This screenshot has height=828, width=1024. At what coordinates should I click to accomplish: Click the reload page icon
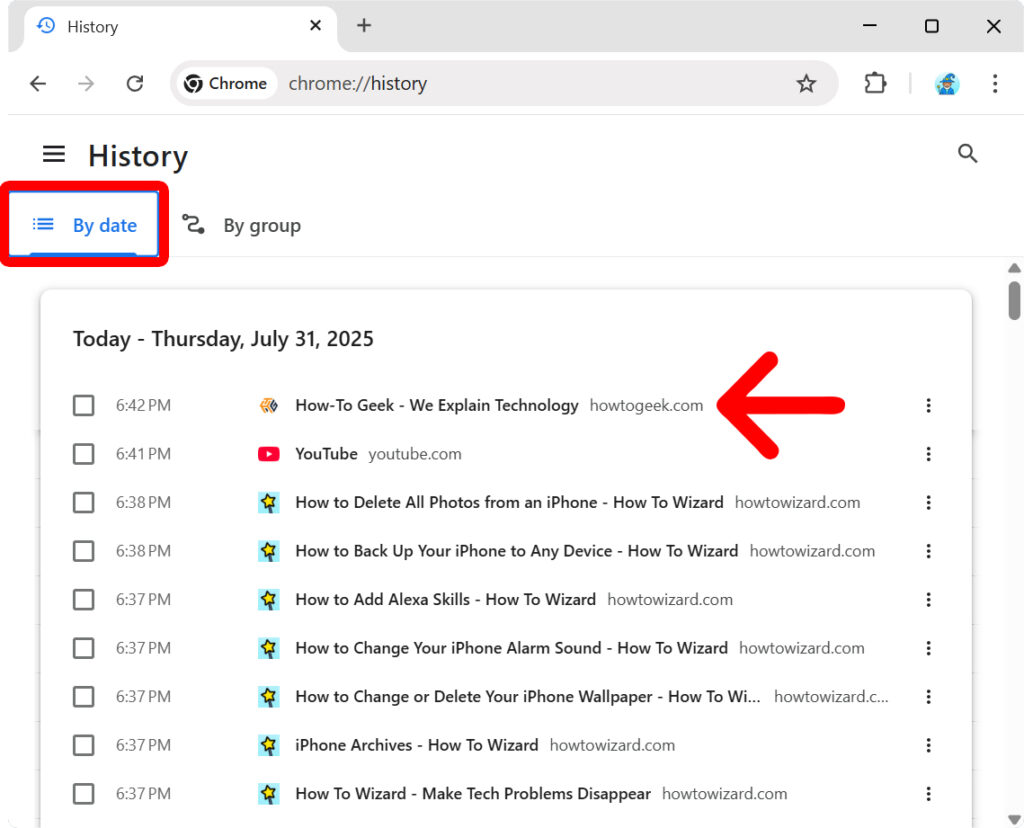135,84
